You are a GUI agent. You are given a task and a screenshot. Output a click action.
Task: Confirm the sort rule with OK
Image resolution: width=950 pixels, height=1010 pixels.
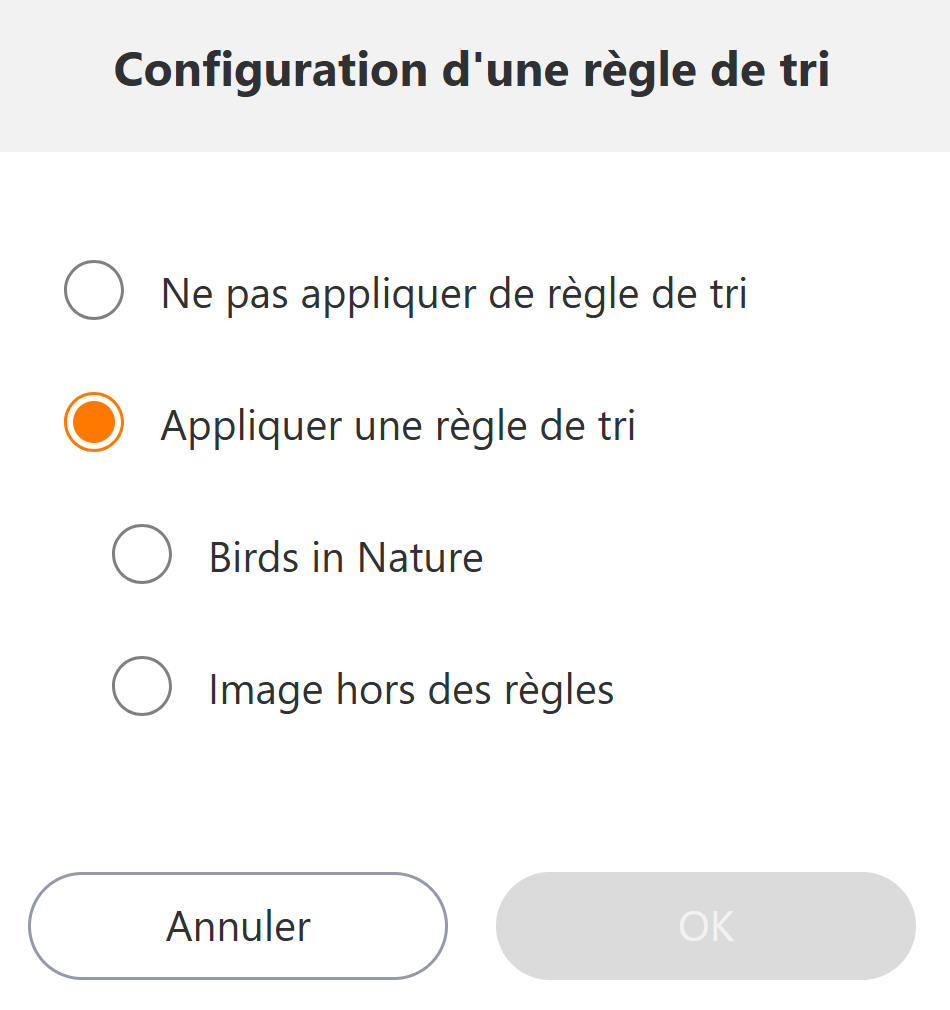click(x=705, y=926)
